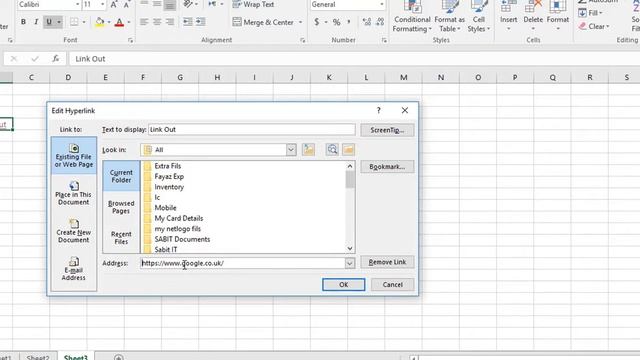Apply Percent Style icon
This screenshot has width=640, height=360.
click(x=336, y=22)
